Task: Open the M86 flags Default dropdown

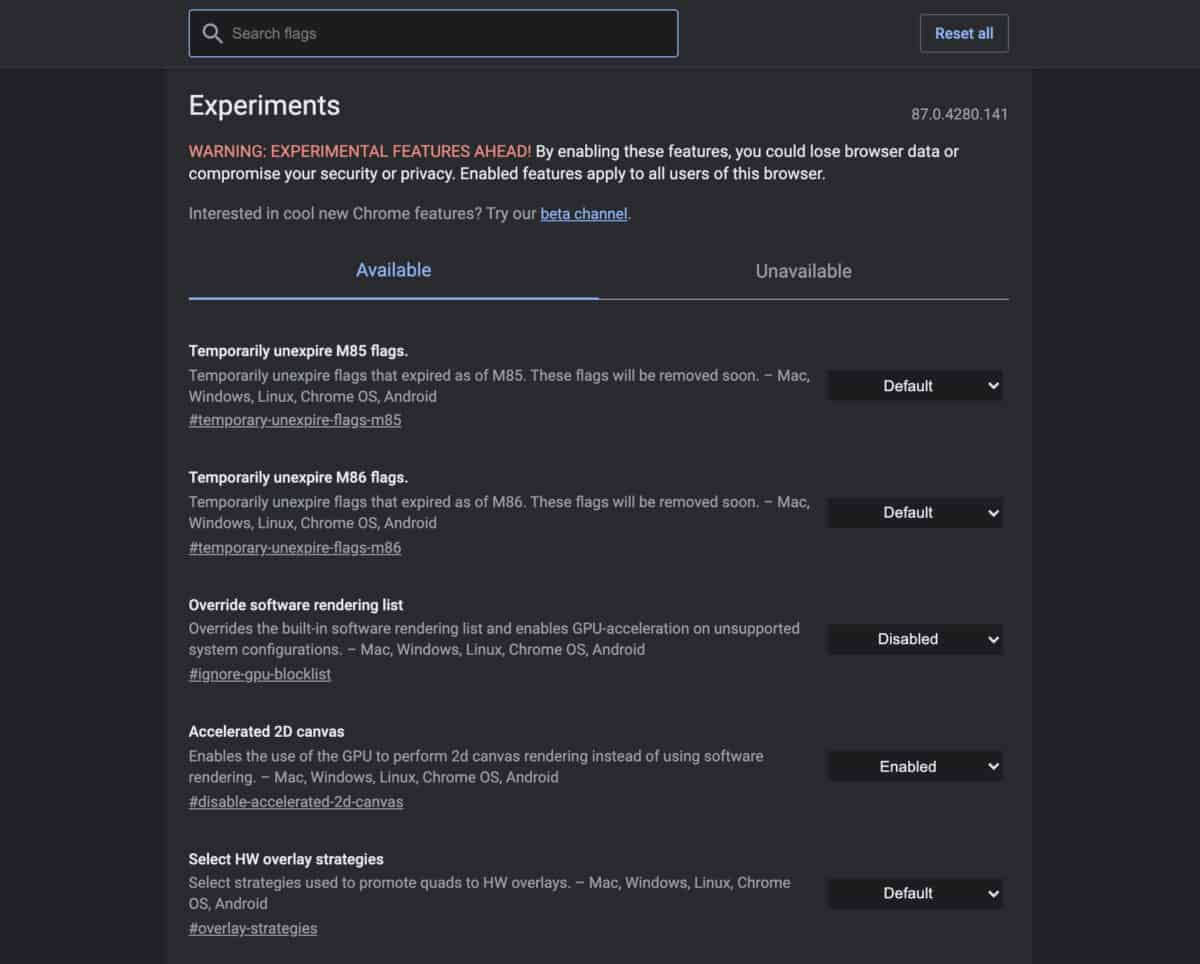Action: (914, 513)
